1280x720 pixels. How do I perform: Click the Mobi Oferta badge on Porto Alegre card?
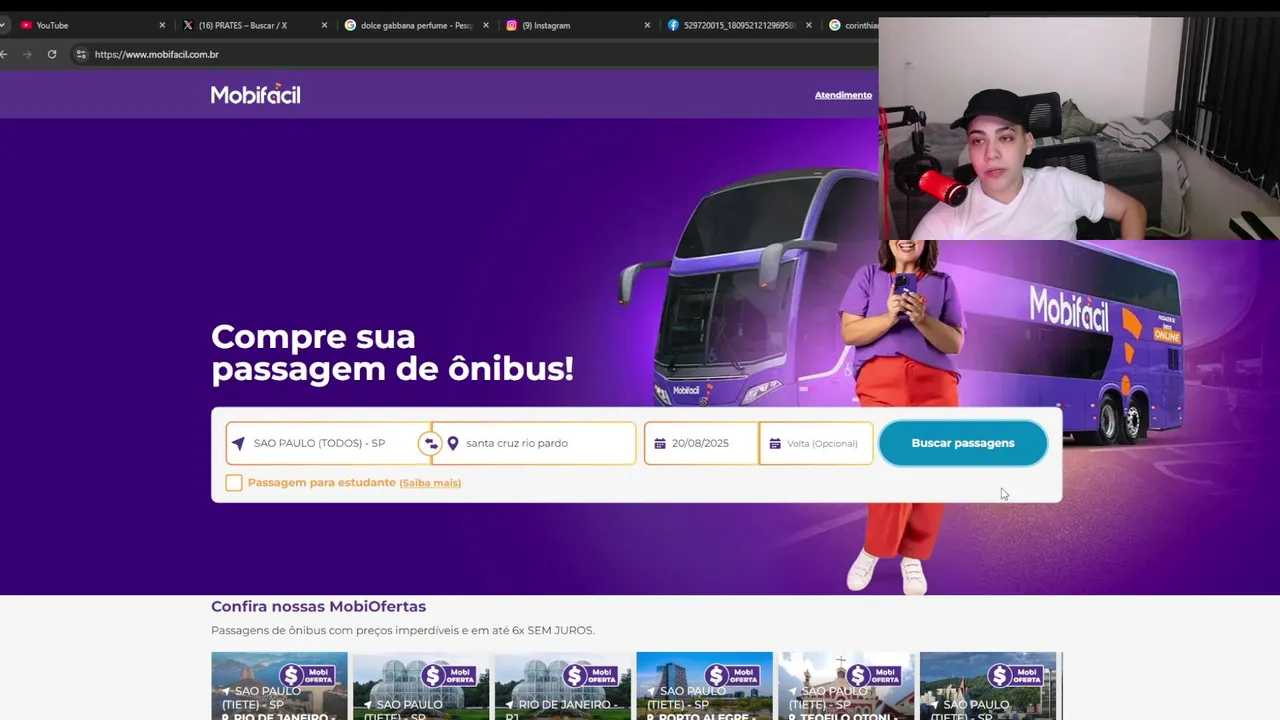click(731, 675)
